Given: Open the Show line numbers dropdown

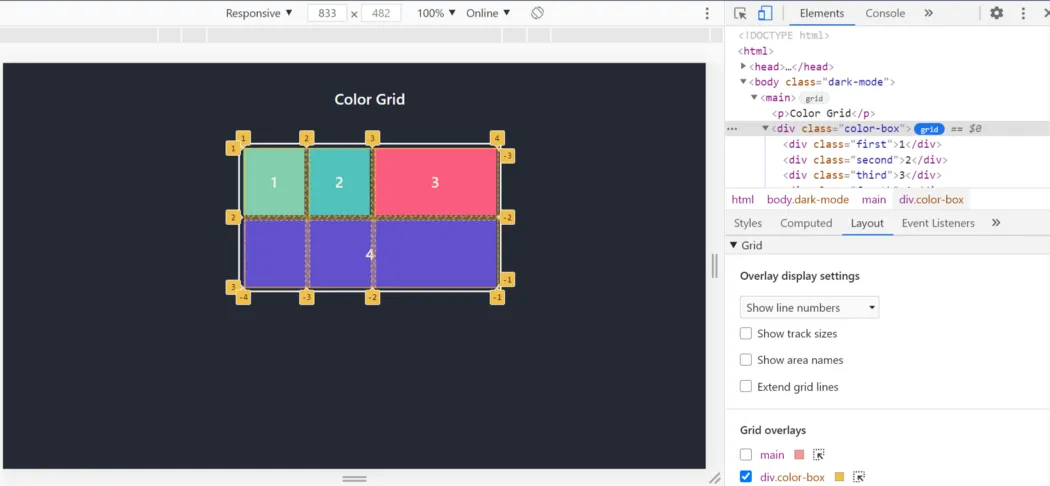Looking at the screenshot, I should pyautogui.click(x=809, y=308).
